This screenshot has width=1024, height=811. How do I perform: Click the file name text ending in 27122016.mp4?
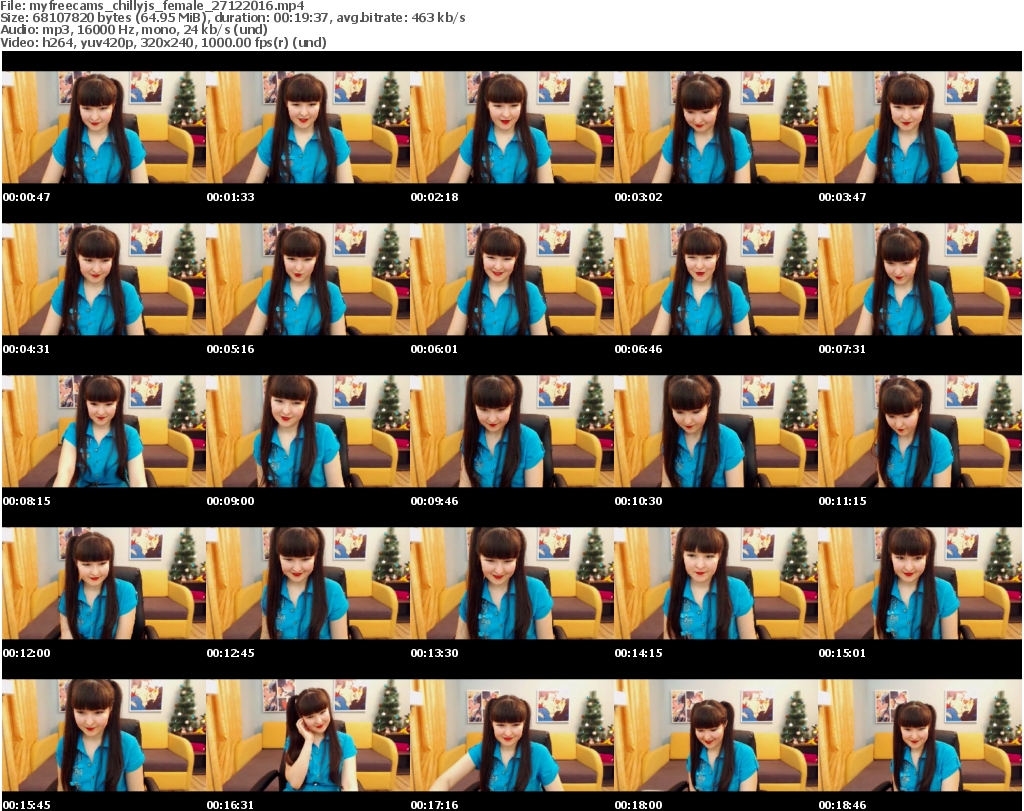(x=167, y=6)
